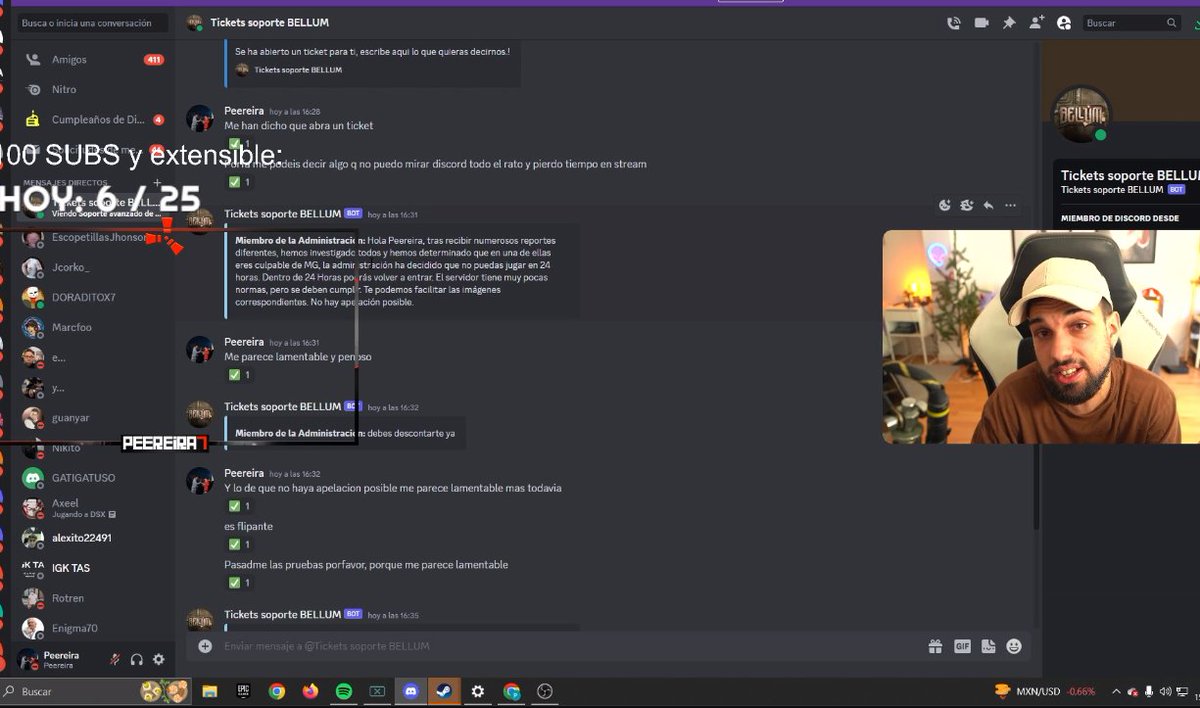Open the emoji picker
The image size is (1200, 708).
pos(1014,646)
